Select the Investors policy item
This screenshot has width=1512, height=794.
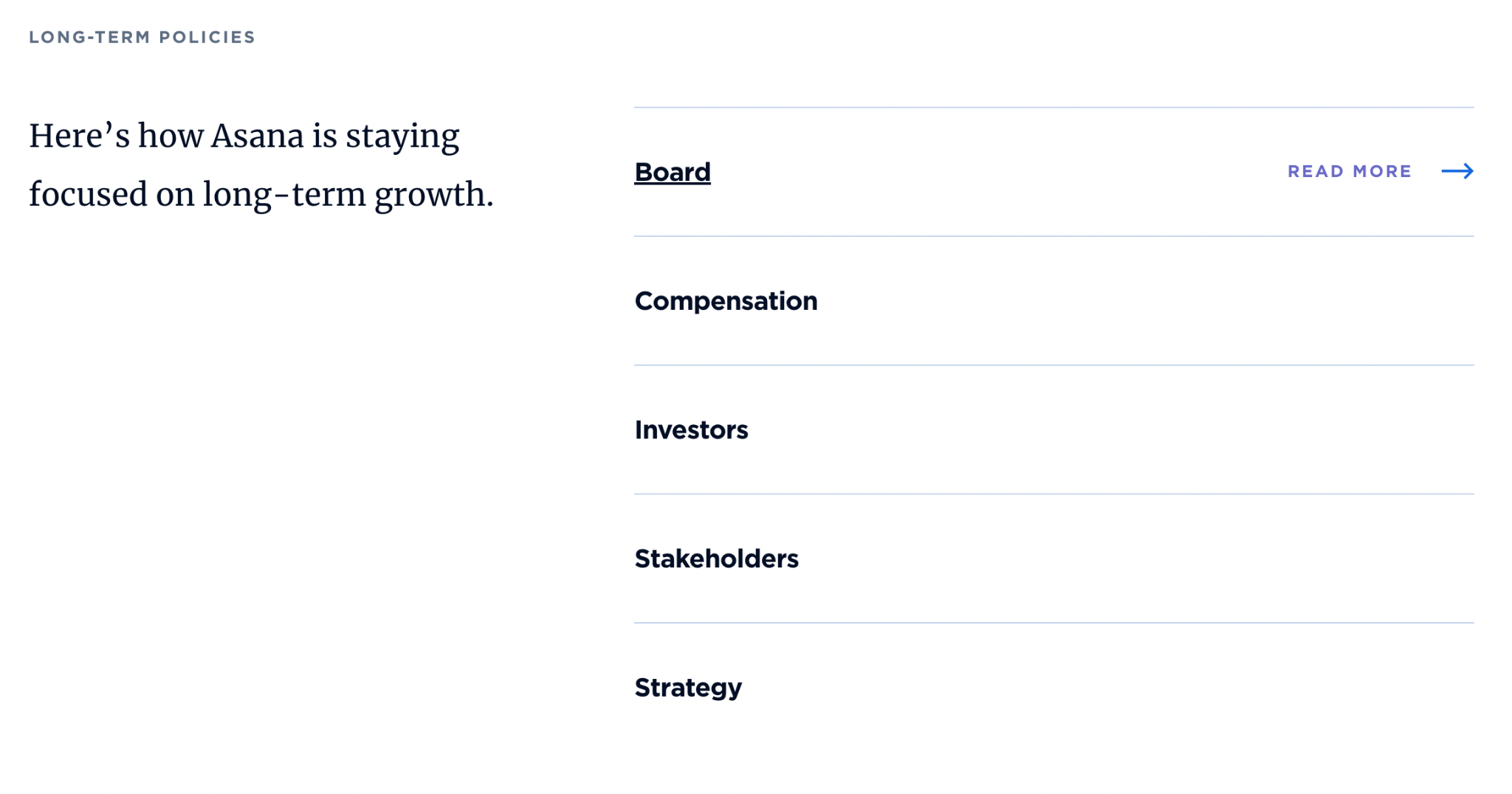point(691,429)
